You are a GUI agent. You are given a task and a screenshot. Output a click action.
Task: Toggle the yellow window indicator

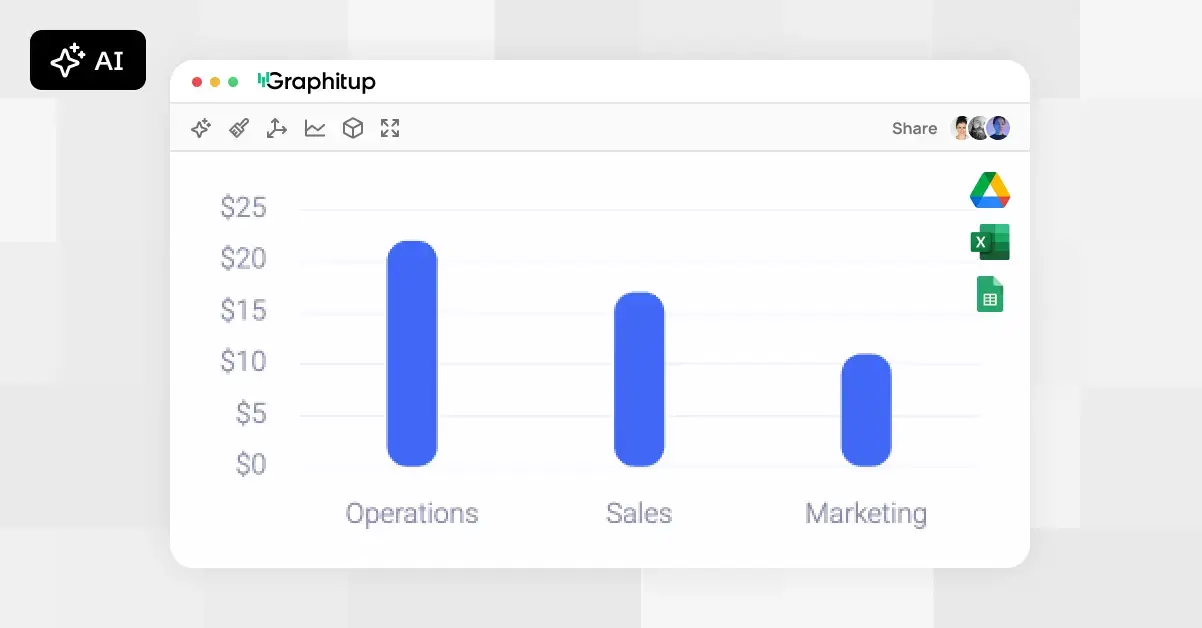(213, 82)
